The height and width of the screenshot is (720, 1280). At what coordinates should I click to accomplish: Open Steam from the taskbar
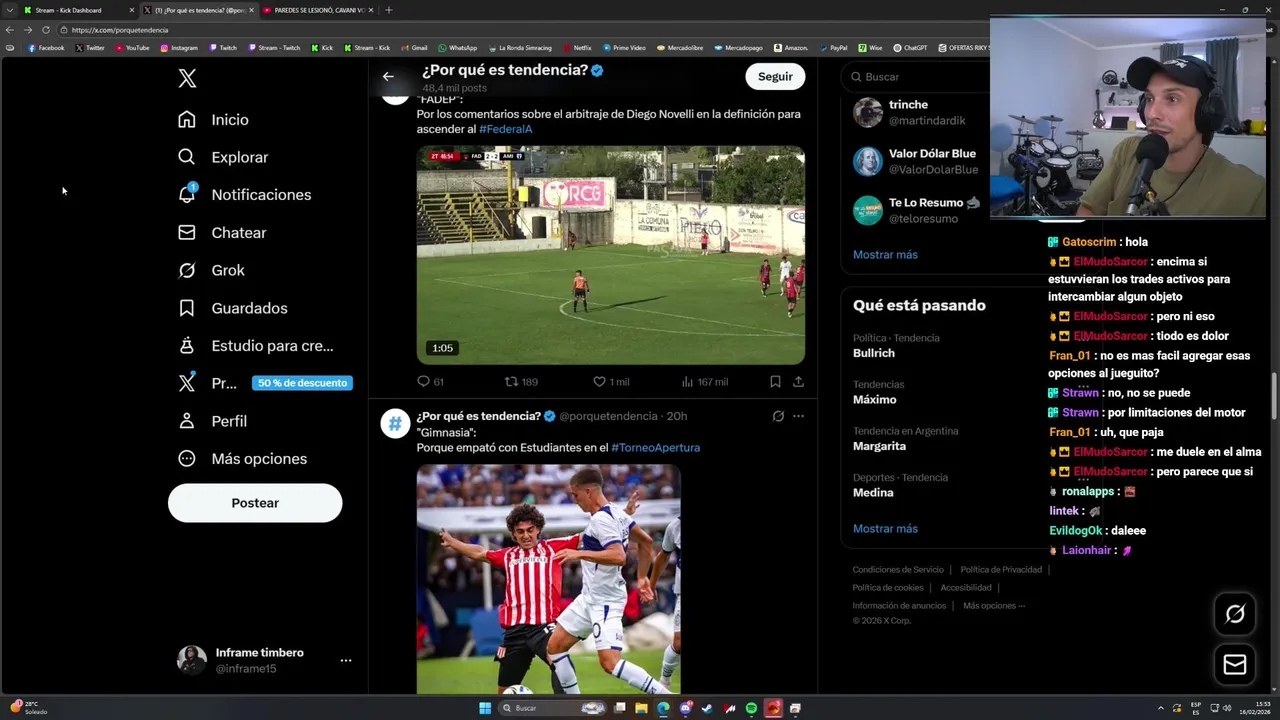(x=707, y=708)
